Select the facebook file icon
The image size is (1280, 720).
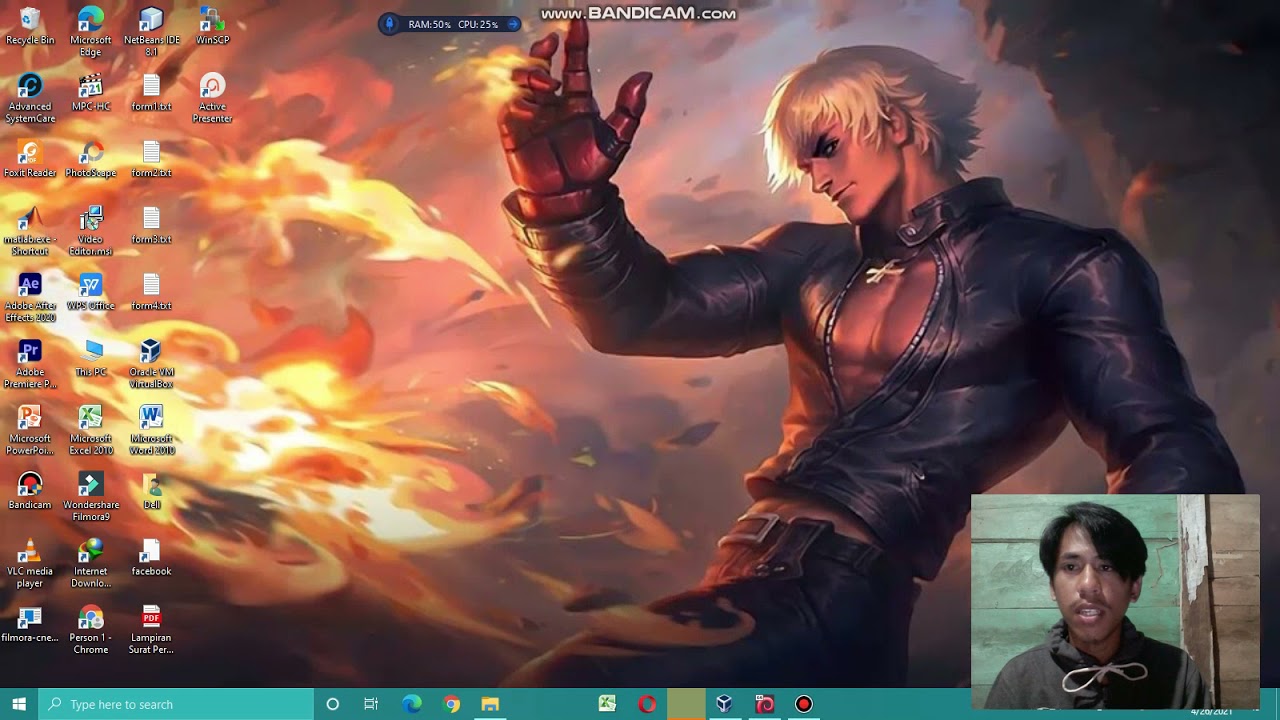151,558
